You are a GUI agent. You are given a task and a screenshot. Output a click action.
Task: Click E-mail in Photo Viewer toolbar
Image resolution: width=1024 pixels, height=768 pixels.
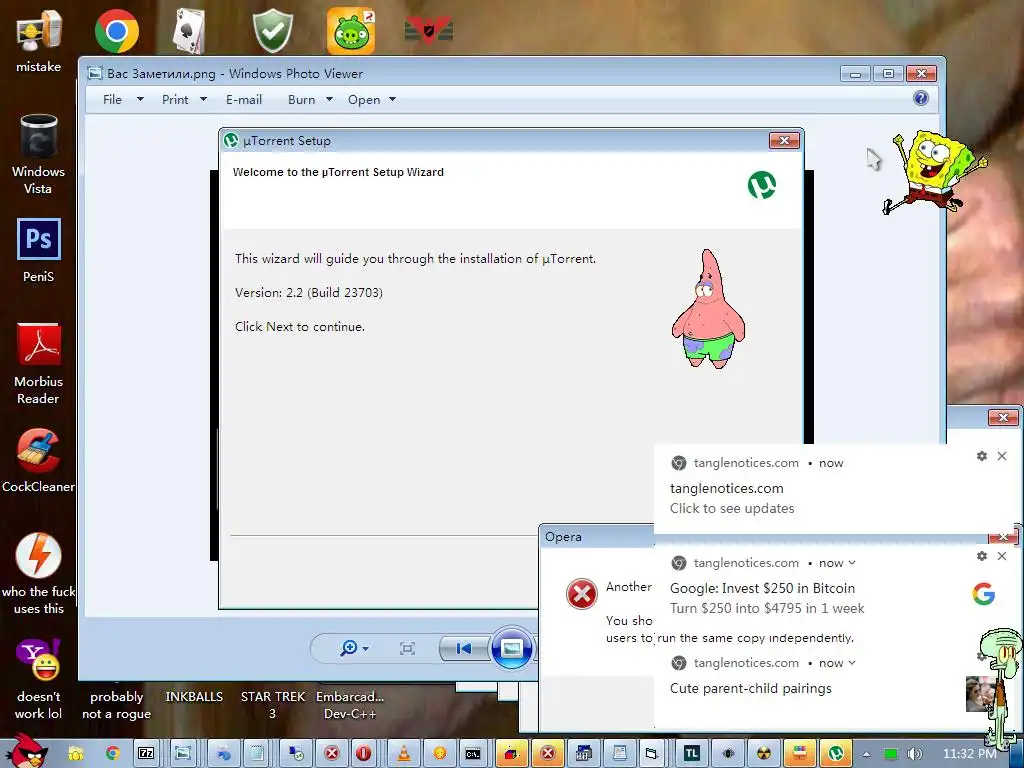click(x=244, y=99)
